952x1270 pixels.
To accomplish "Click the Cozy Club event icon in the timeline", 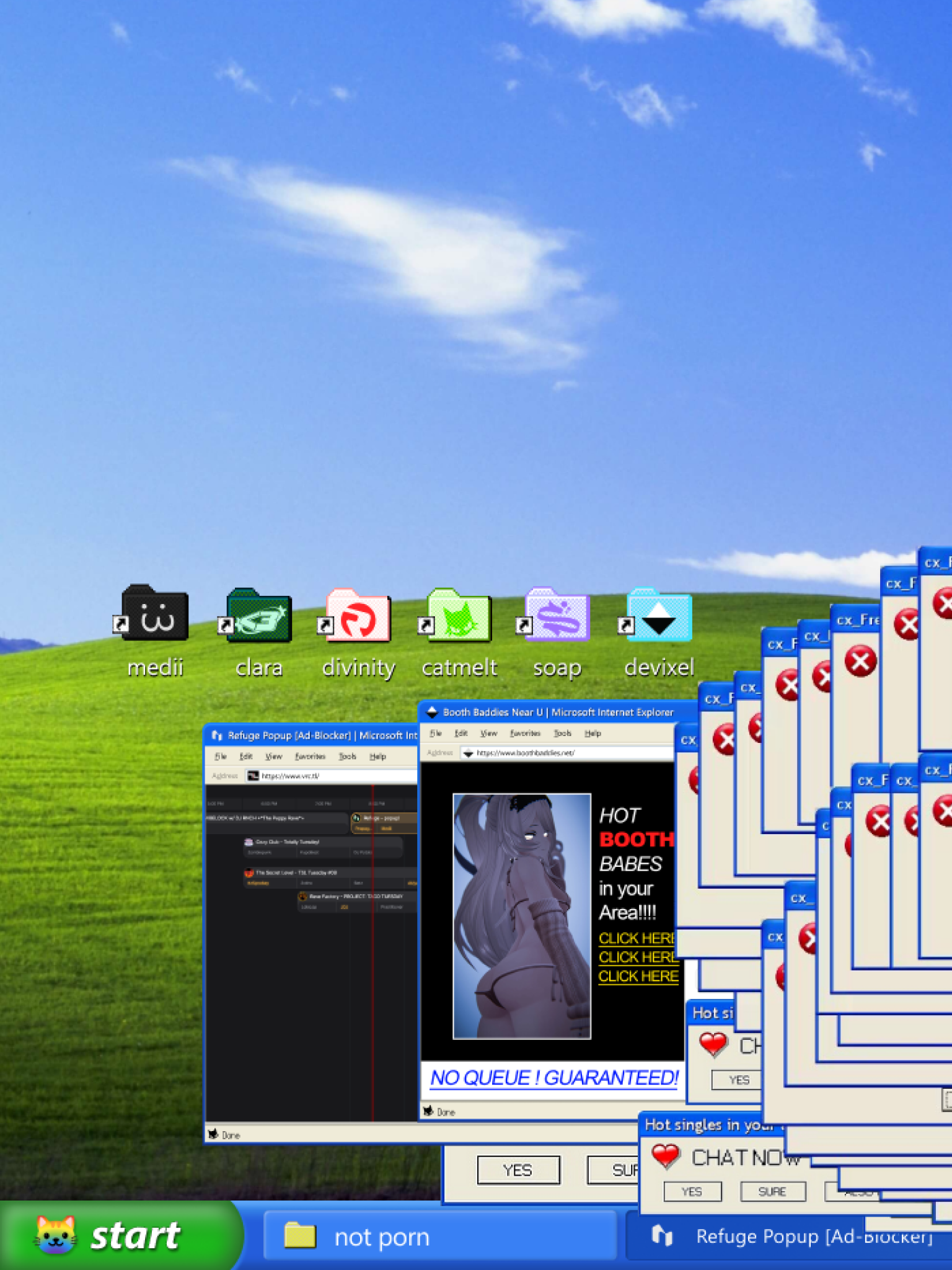I will (x=249, y=841).
